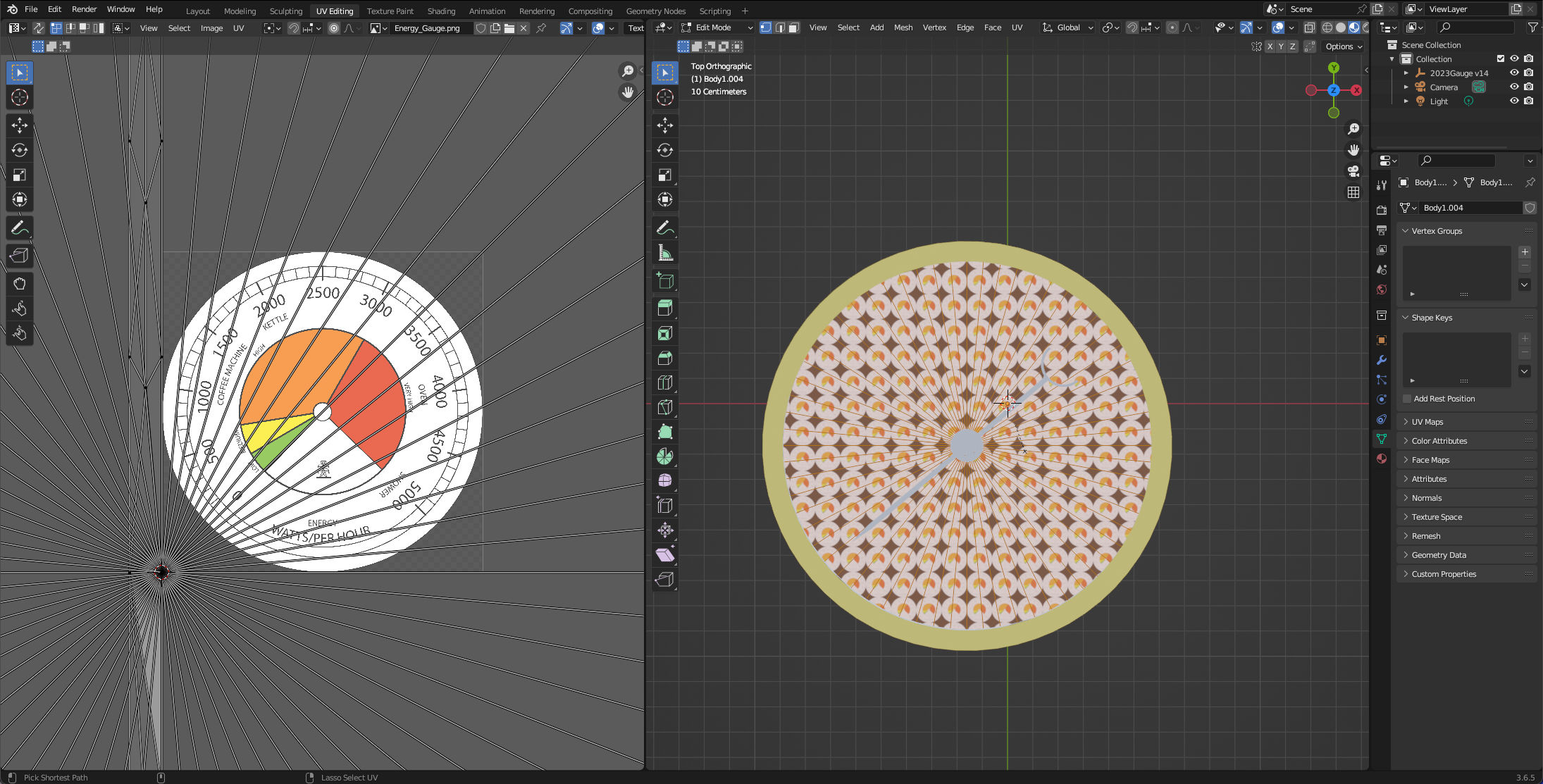Open Modifier properties wrench tab

(1381, 360)
